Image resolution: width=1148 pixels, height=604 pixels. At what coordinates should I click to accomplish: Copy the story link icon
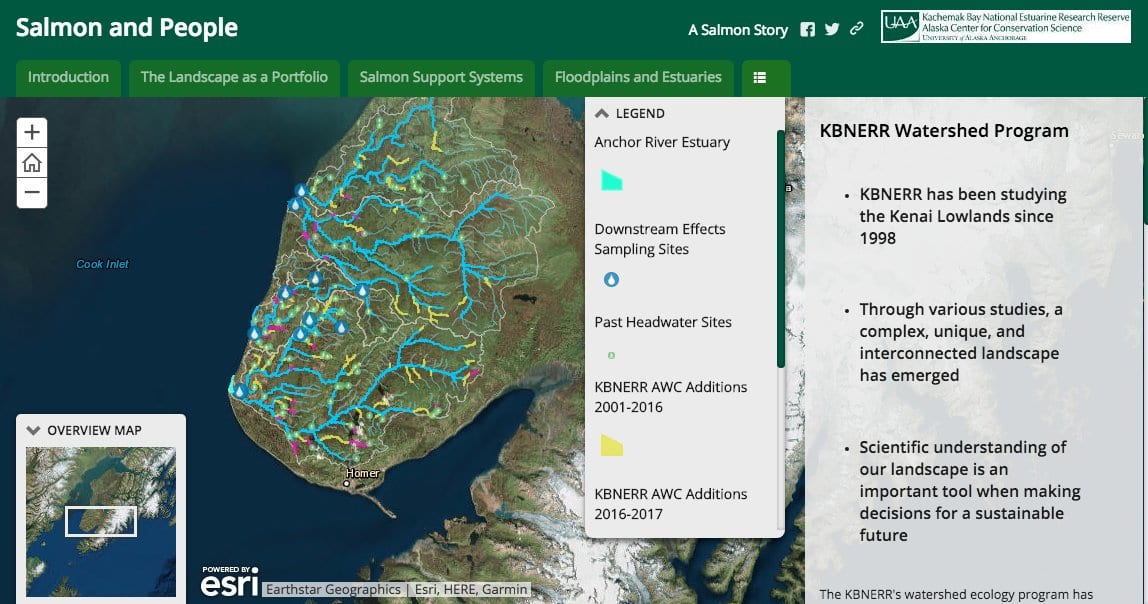click(x=856, y=30)
